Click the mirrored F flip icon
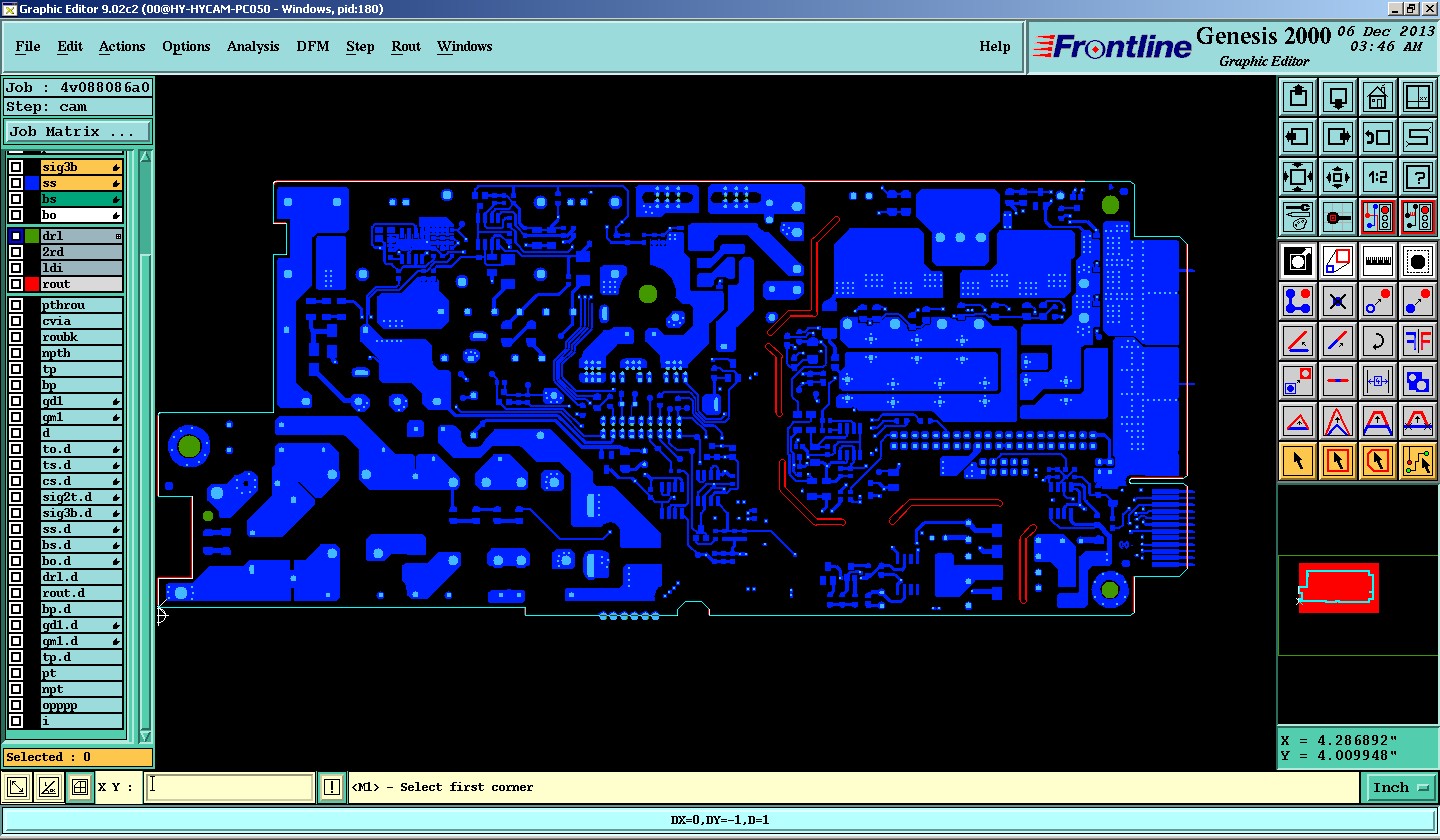The height and width of the screenshot is (840, 1440). pyautogui.click(x=1418, y=341)
